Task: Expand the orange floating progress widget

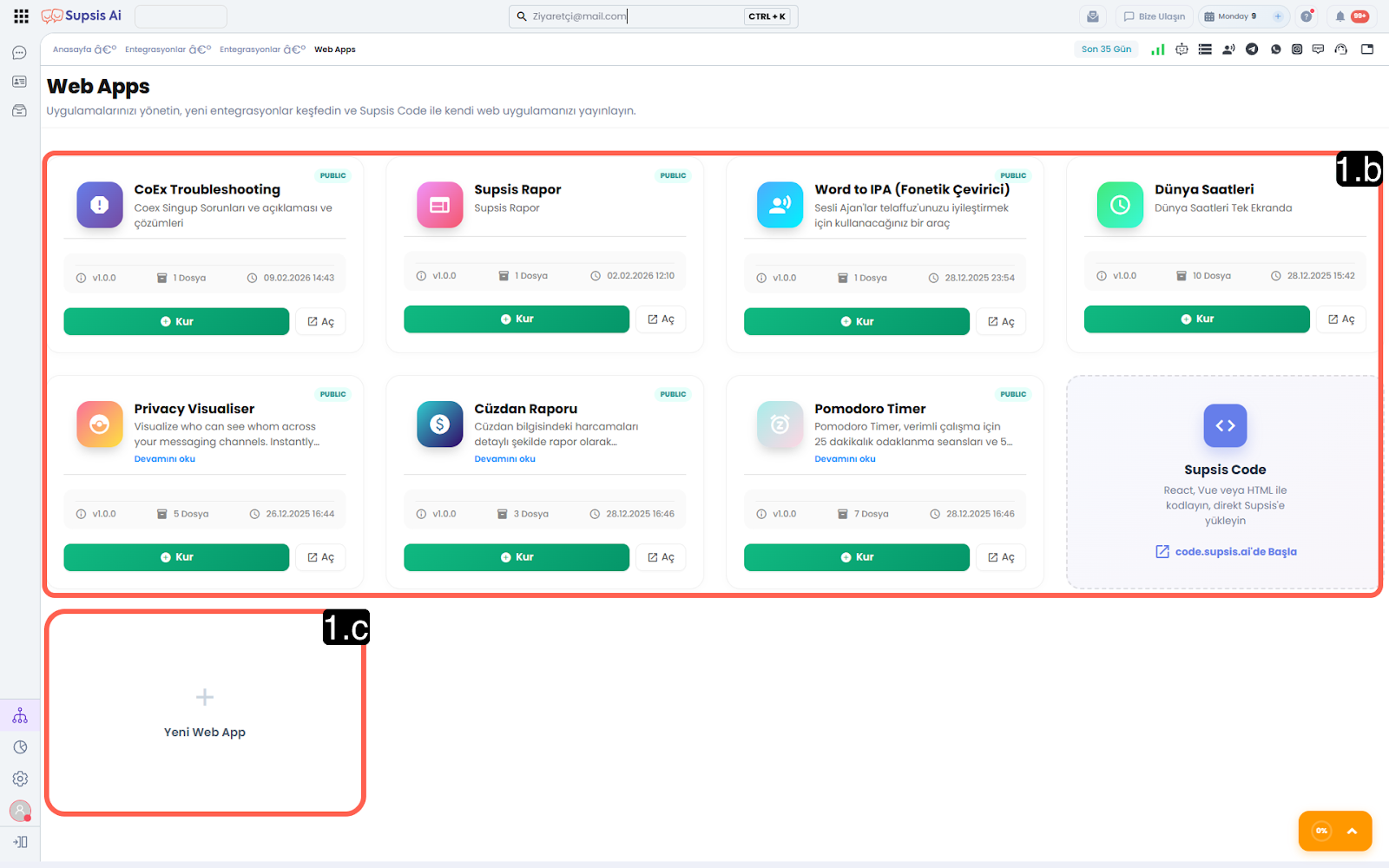Action: tap(1352, 831)
